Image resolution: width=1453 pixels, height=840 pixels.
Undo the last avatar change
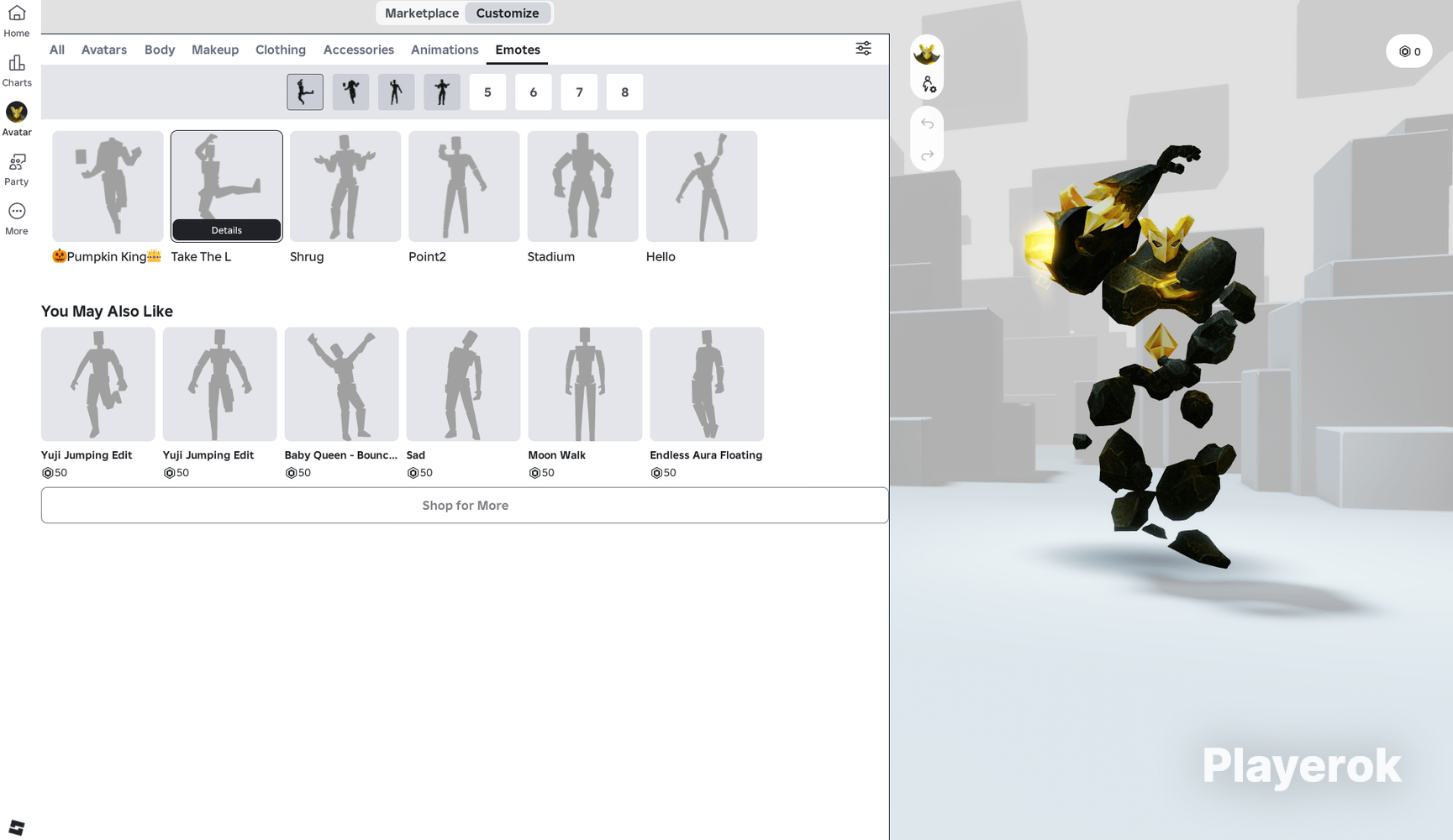click(x=927, y=124)
